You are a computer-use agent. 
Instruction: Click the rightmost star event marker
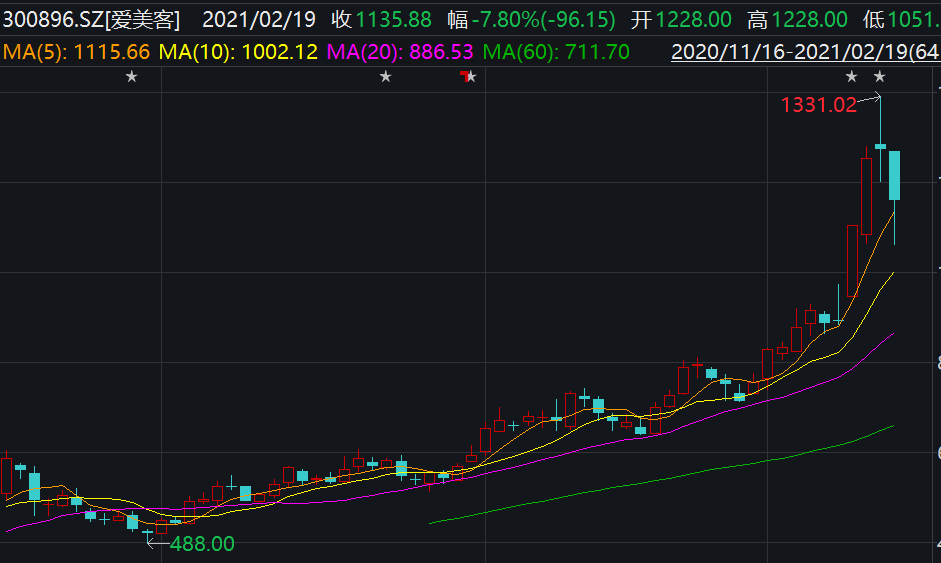pos(880,77)
